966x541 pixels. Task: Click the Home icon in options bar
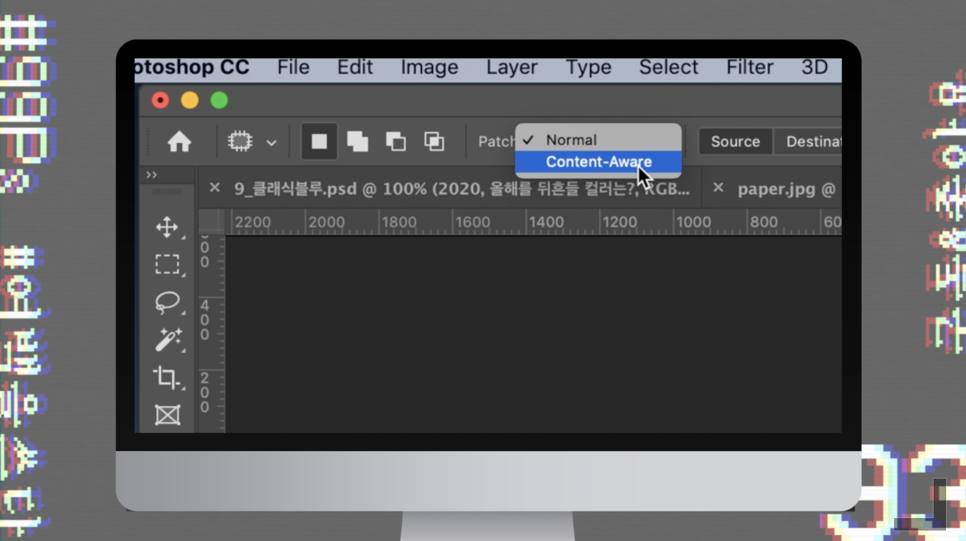179,142
